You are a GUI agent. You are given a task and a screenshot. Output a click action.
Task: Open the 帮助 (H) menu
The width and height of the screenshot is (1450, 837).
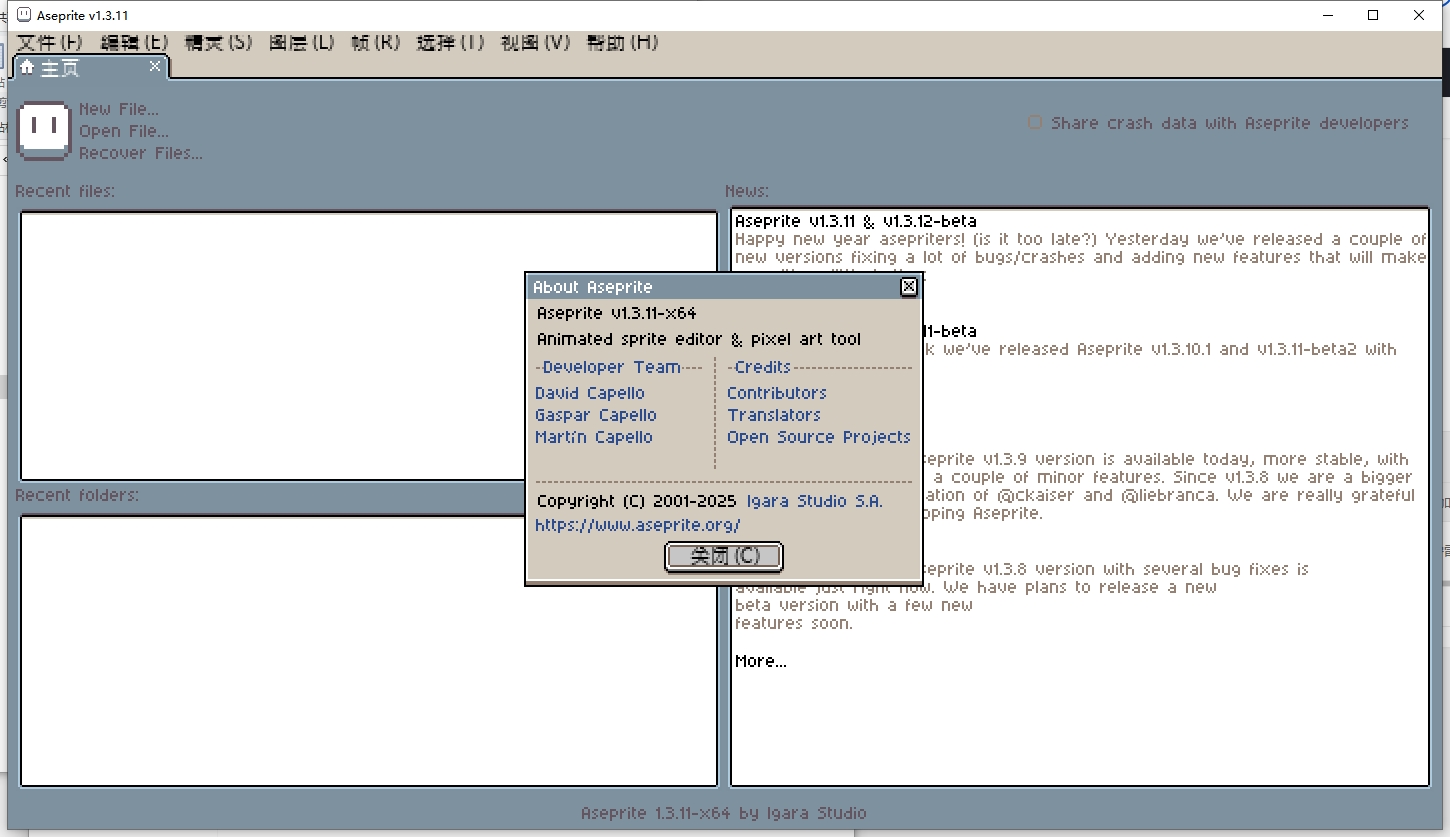click(622, 42)
